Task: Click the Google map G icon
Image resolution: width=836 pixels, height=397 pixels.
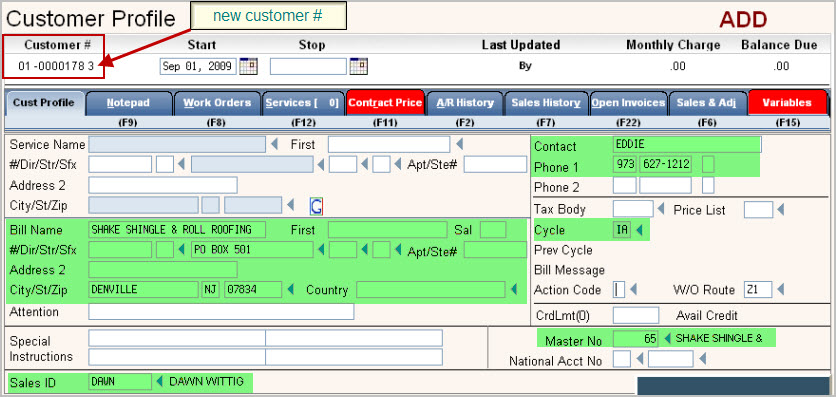Action: 316,206
